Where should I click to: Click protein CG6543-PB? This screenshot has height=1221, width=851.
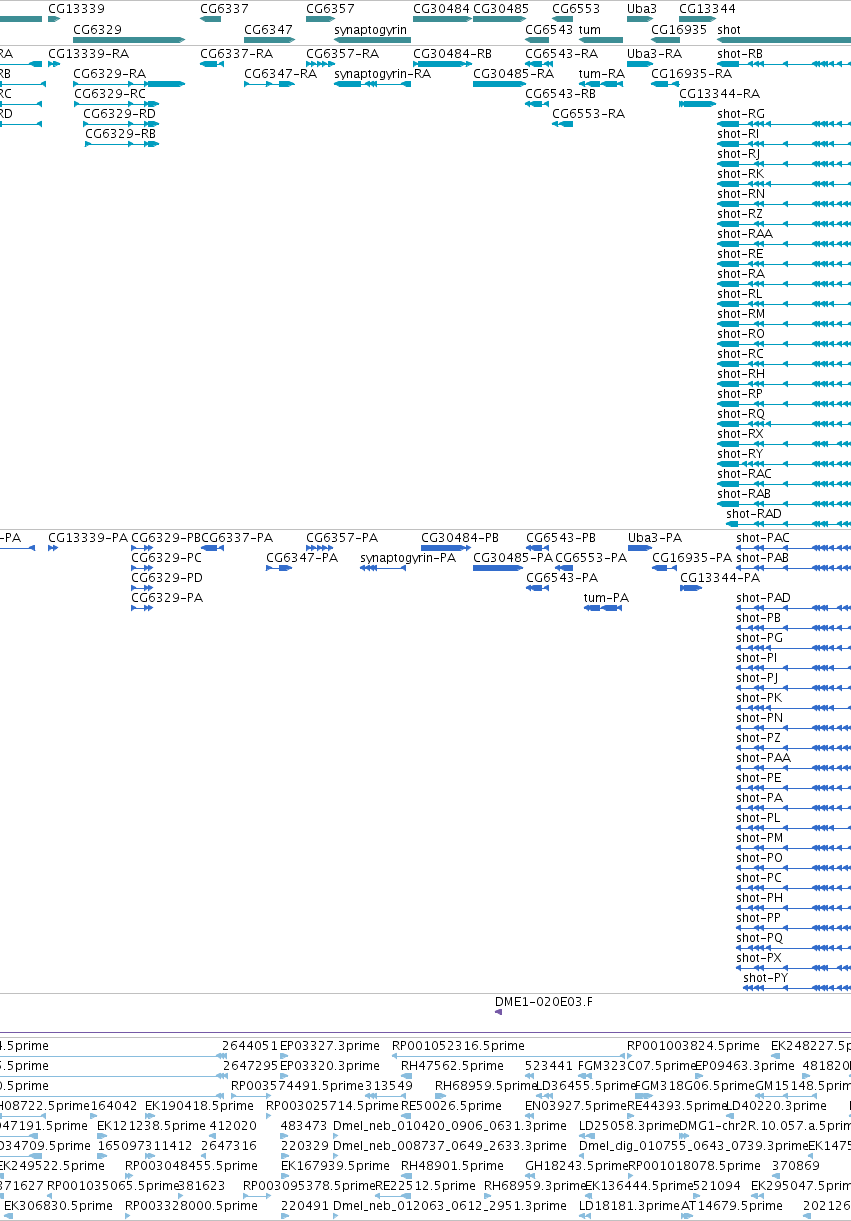pos(561,538)
